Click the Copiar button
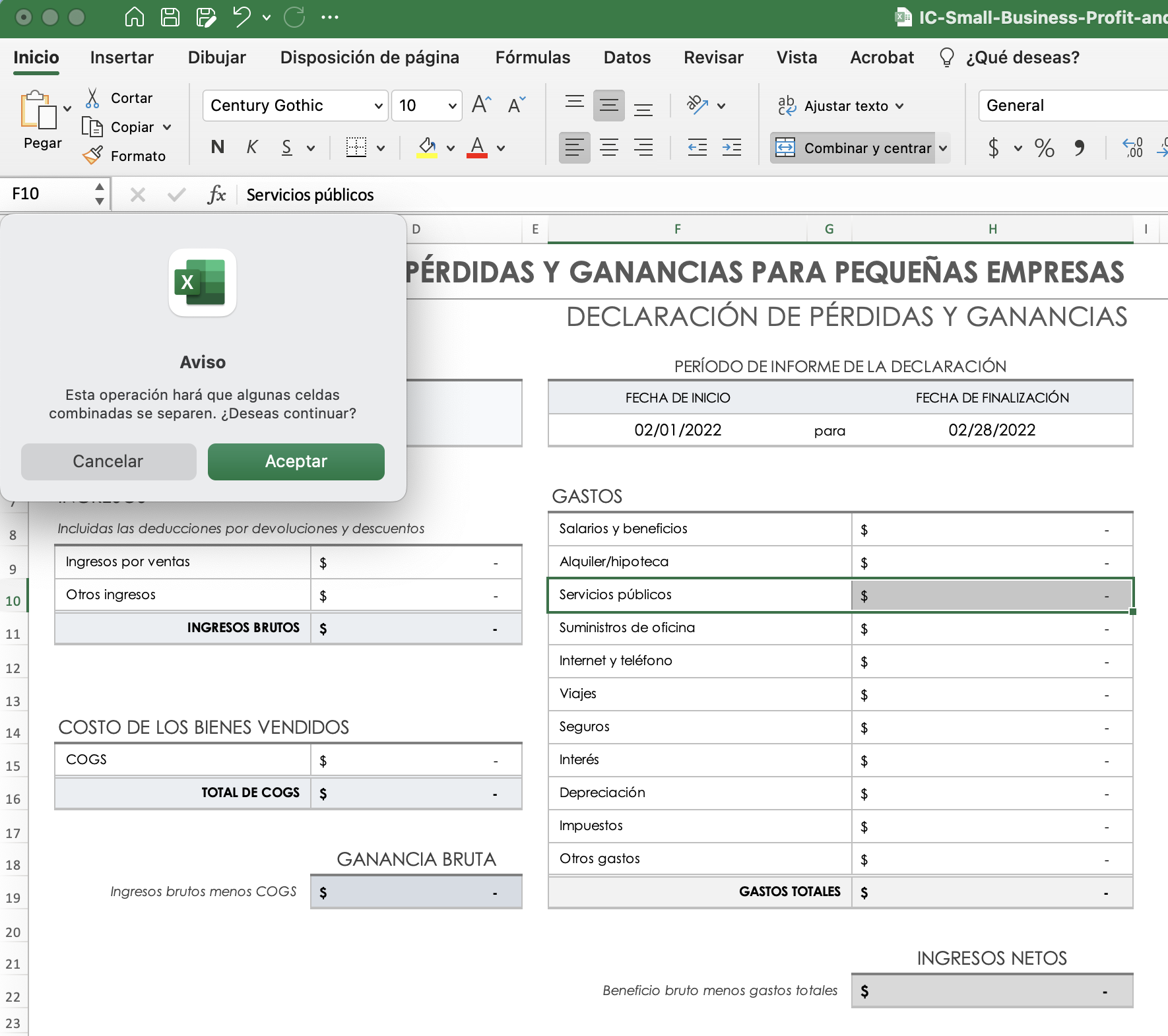 [x=119, y=127]
